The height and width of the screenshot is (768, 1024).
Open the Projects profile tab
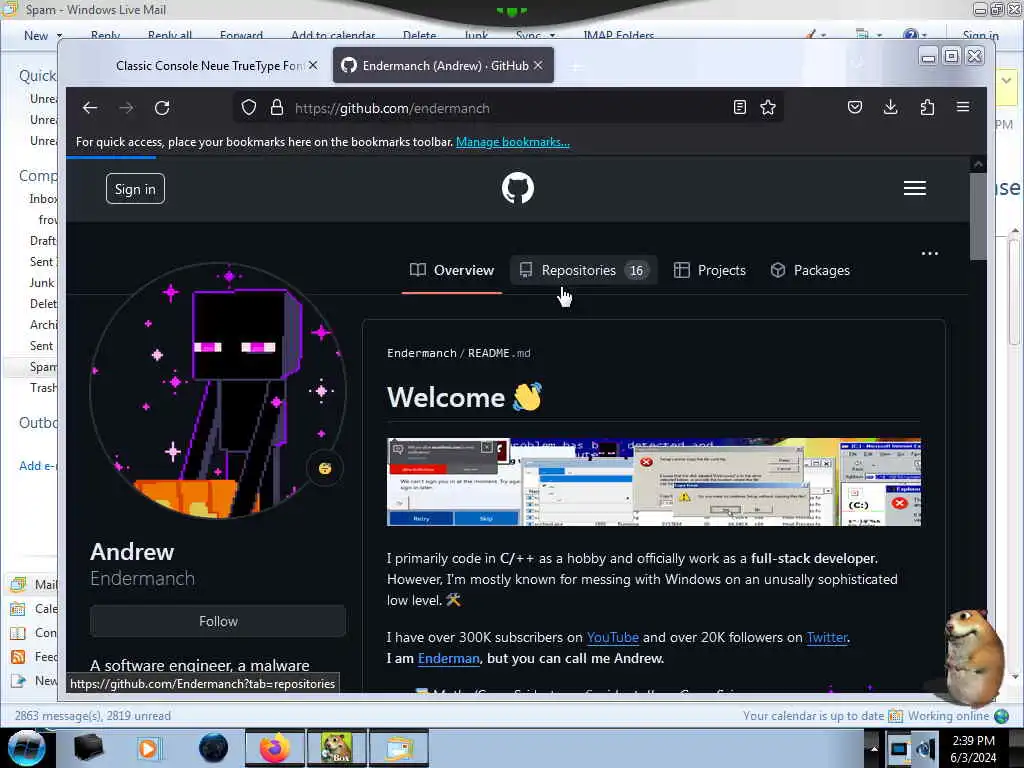coord(710,270)
